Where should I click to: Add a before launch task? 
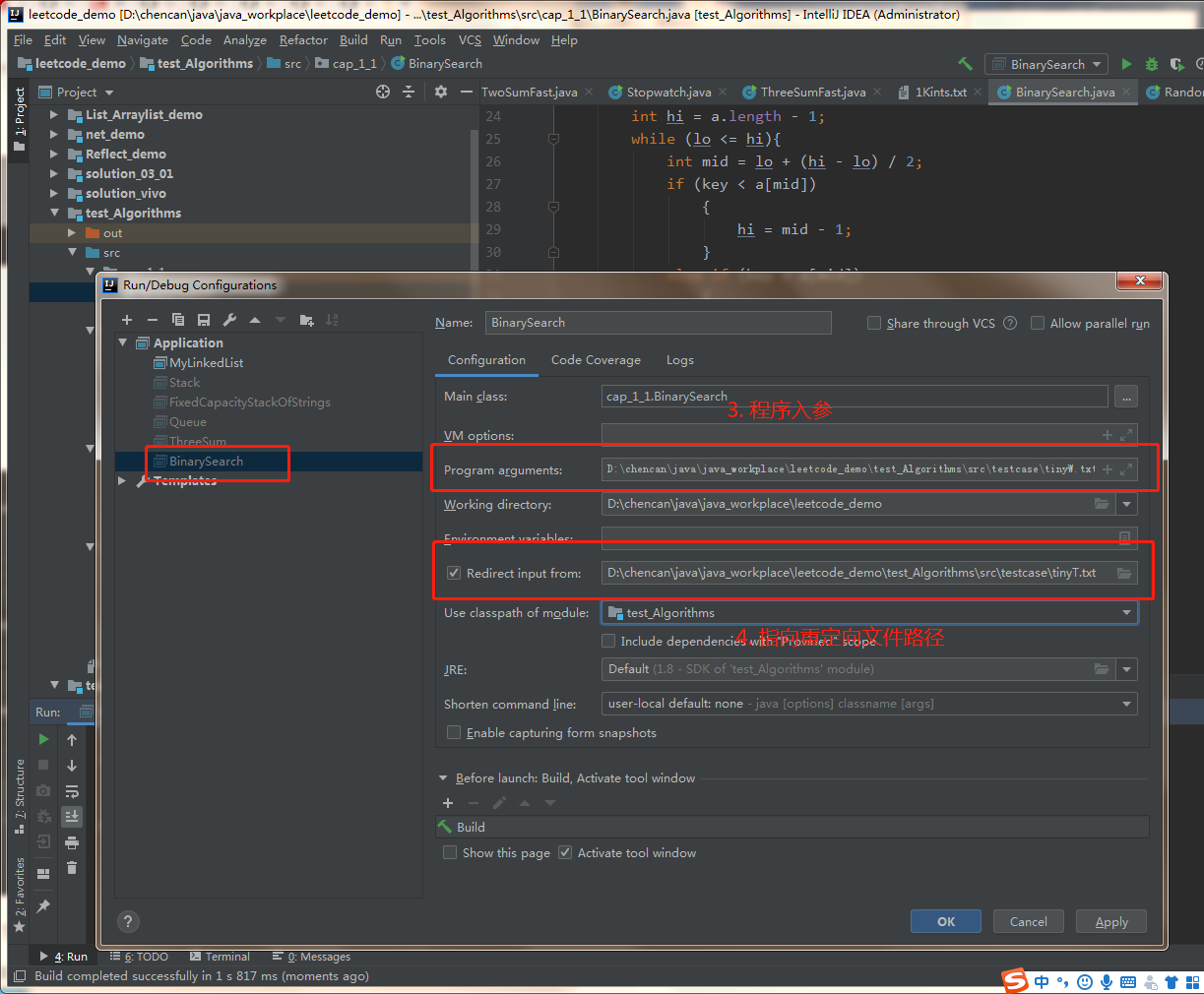click(448, 803)
